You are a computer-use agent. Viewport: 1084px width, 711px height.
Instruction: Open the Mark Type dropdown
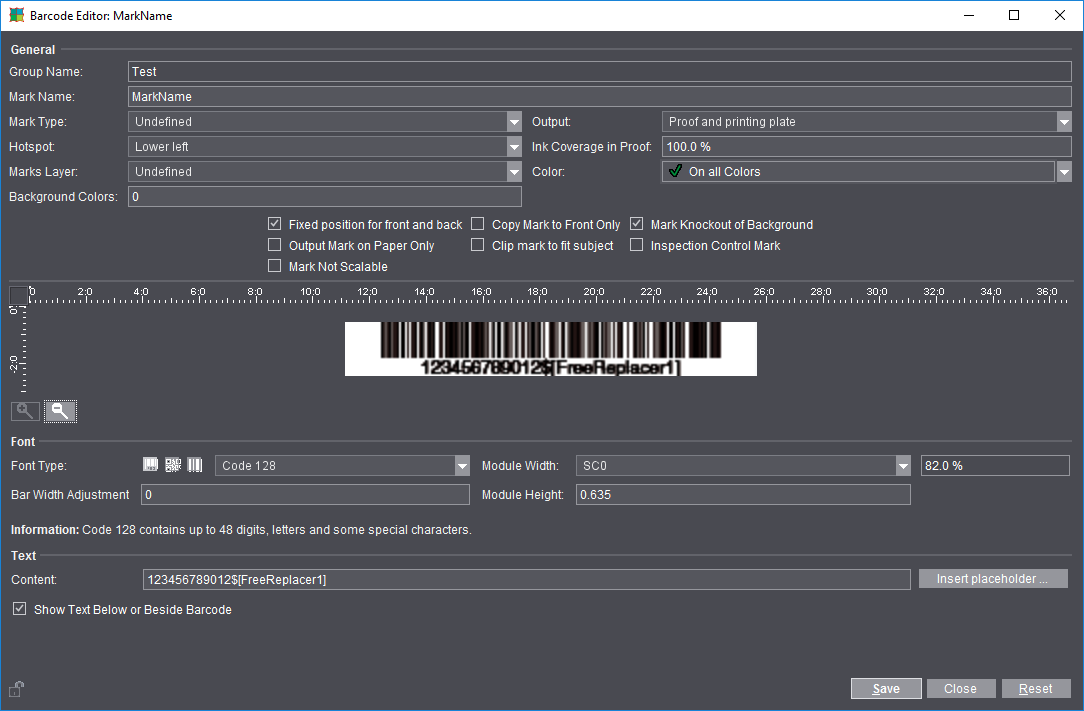[513, 121]
